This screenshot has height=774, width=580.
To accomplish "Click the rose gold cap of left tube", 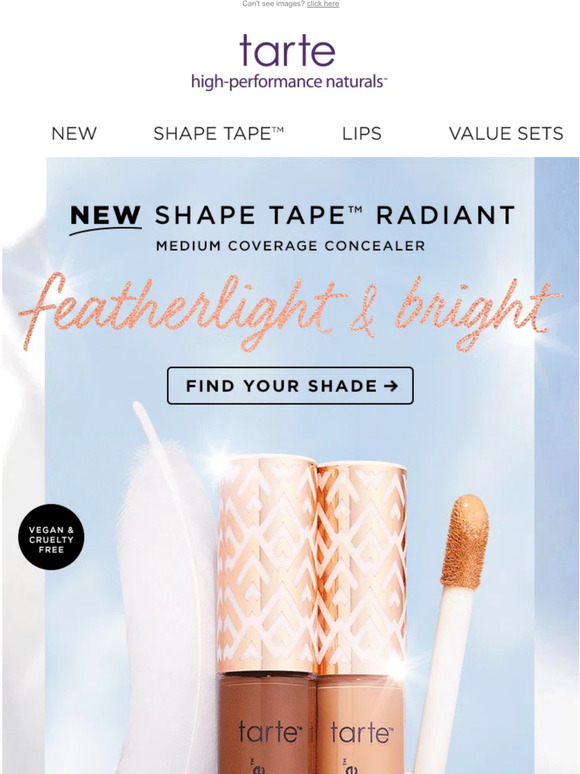I will (267, 564).
